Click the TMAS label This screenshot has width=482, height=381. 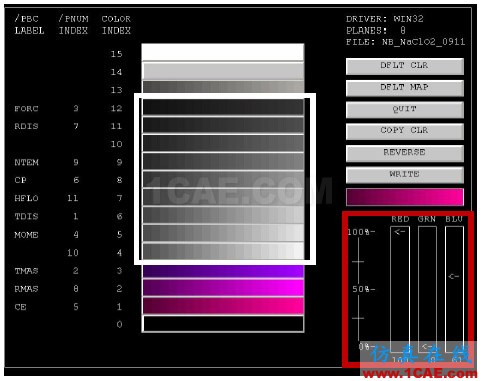tap(26, 271)
